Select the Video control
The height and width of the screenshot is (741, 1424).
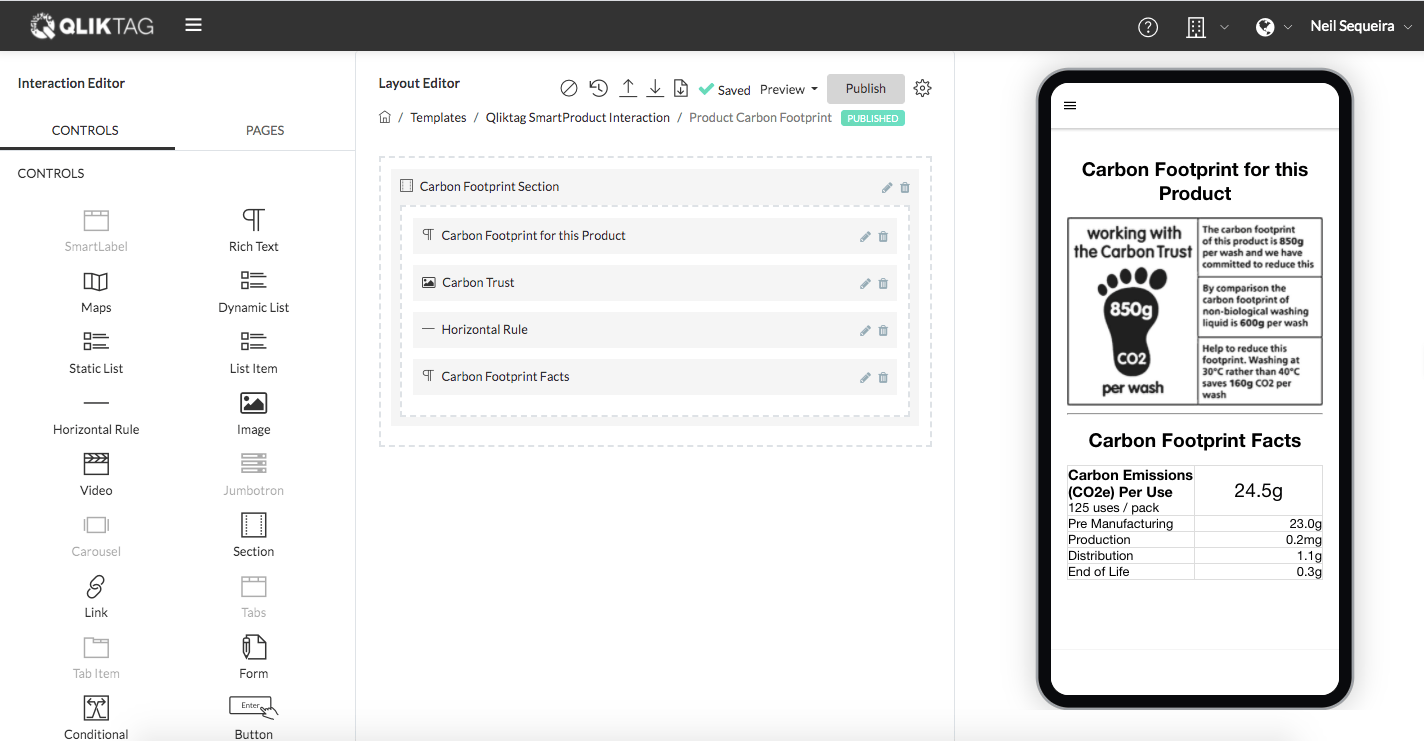coord(96,474)
